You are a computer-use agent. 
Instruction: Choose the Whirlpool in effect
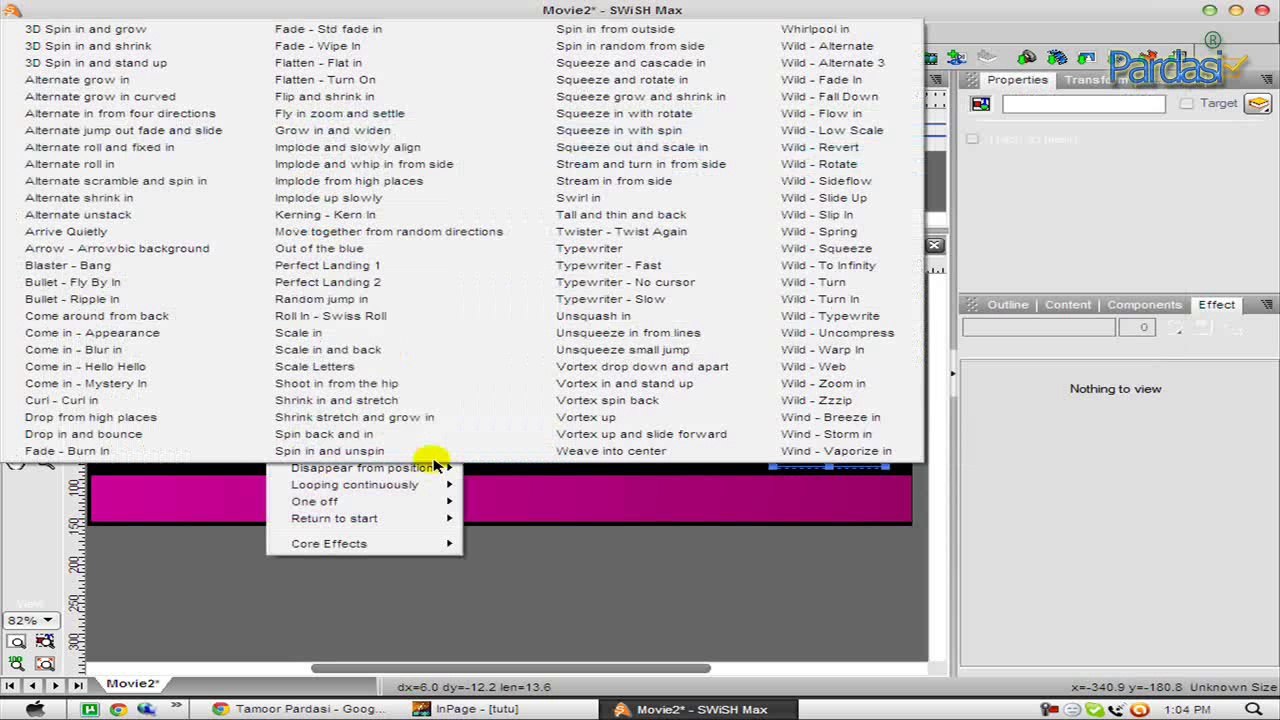point(815,29)
